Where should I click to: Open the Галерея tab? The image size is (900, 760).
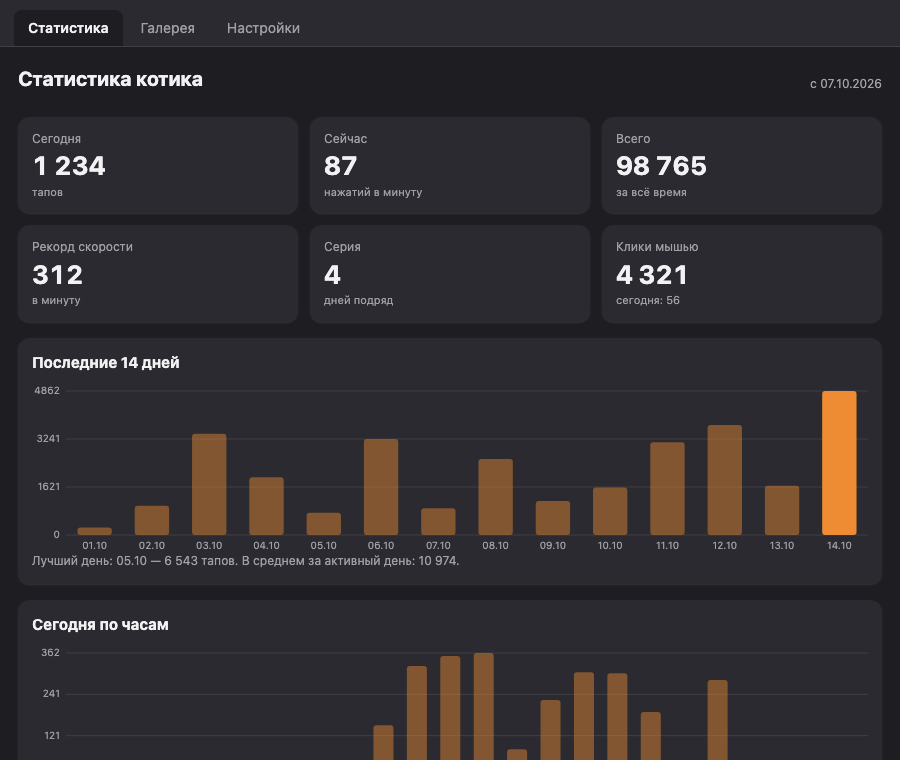pos(167,28)
